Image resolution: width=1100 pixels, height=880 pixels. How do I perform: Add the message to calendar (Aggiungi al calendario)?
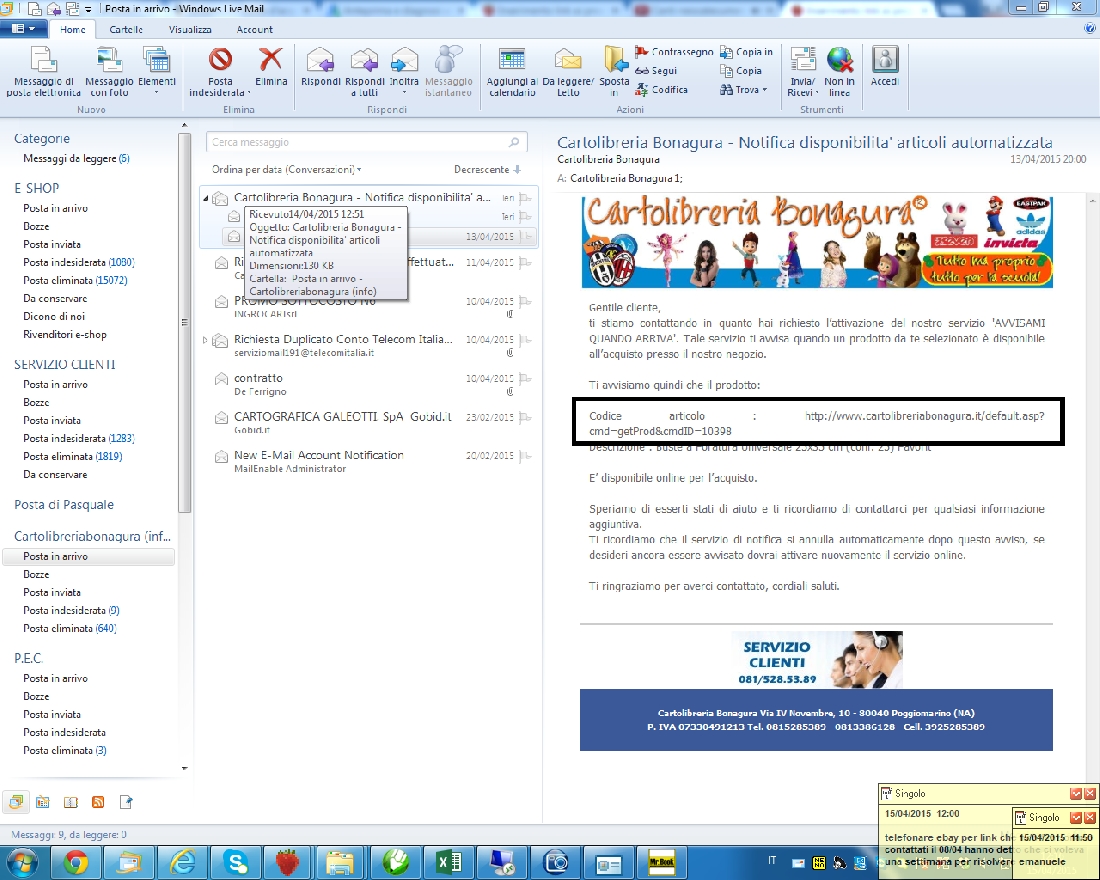click(512, 71)
